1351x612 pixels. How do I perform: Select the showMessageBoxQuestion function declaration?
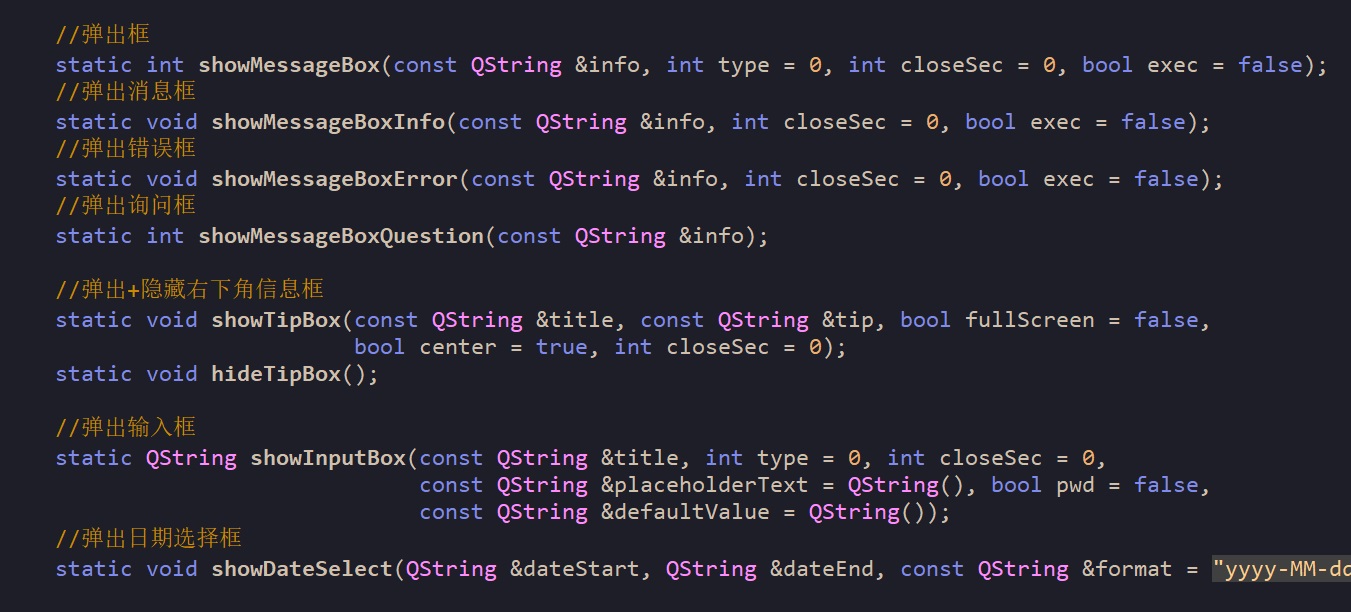coord(341,236)
